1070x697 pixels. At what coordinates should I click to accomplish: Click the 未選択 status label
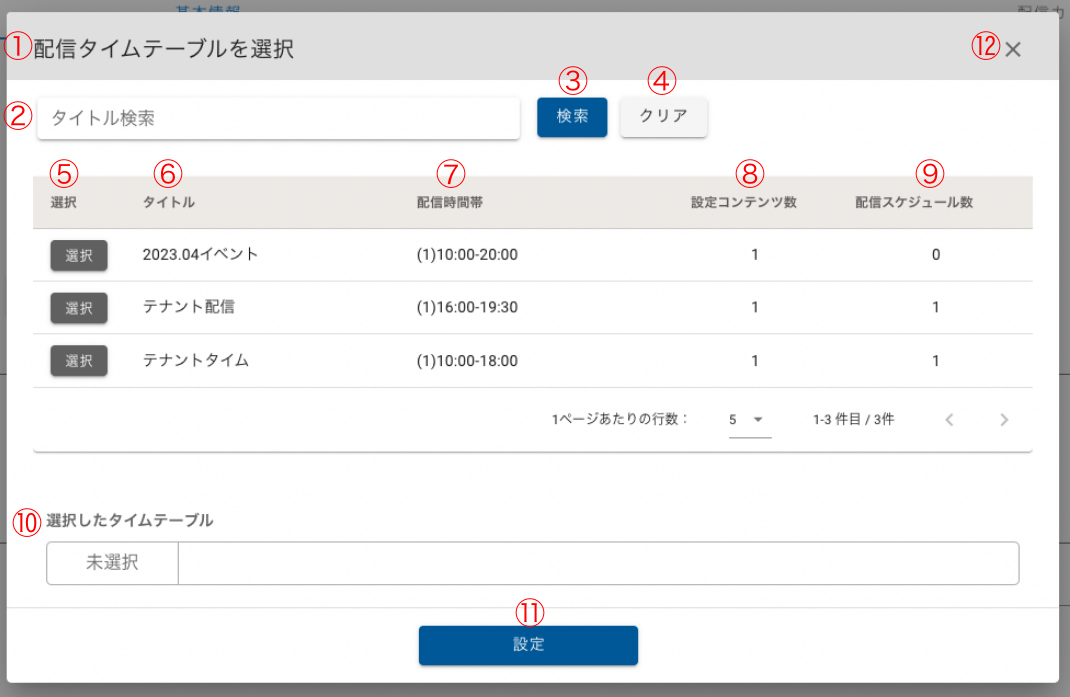112,563
